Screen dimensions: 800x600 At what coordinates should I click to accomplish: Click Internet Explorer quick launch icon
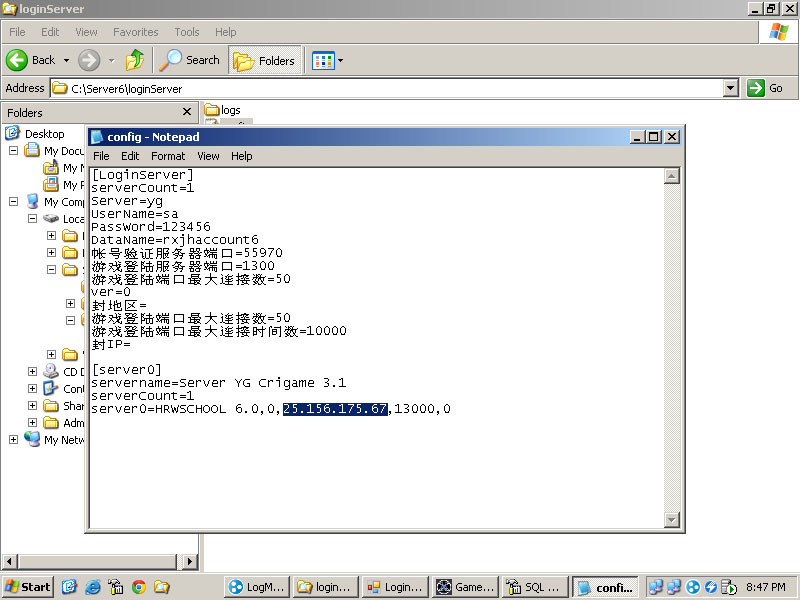92,587
